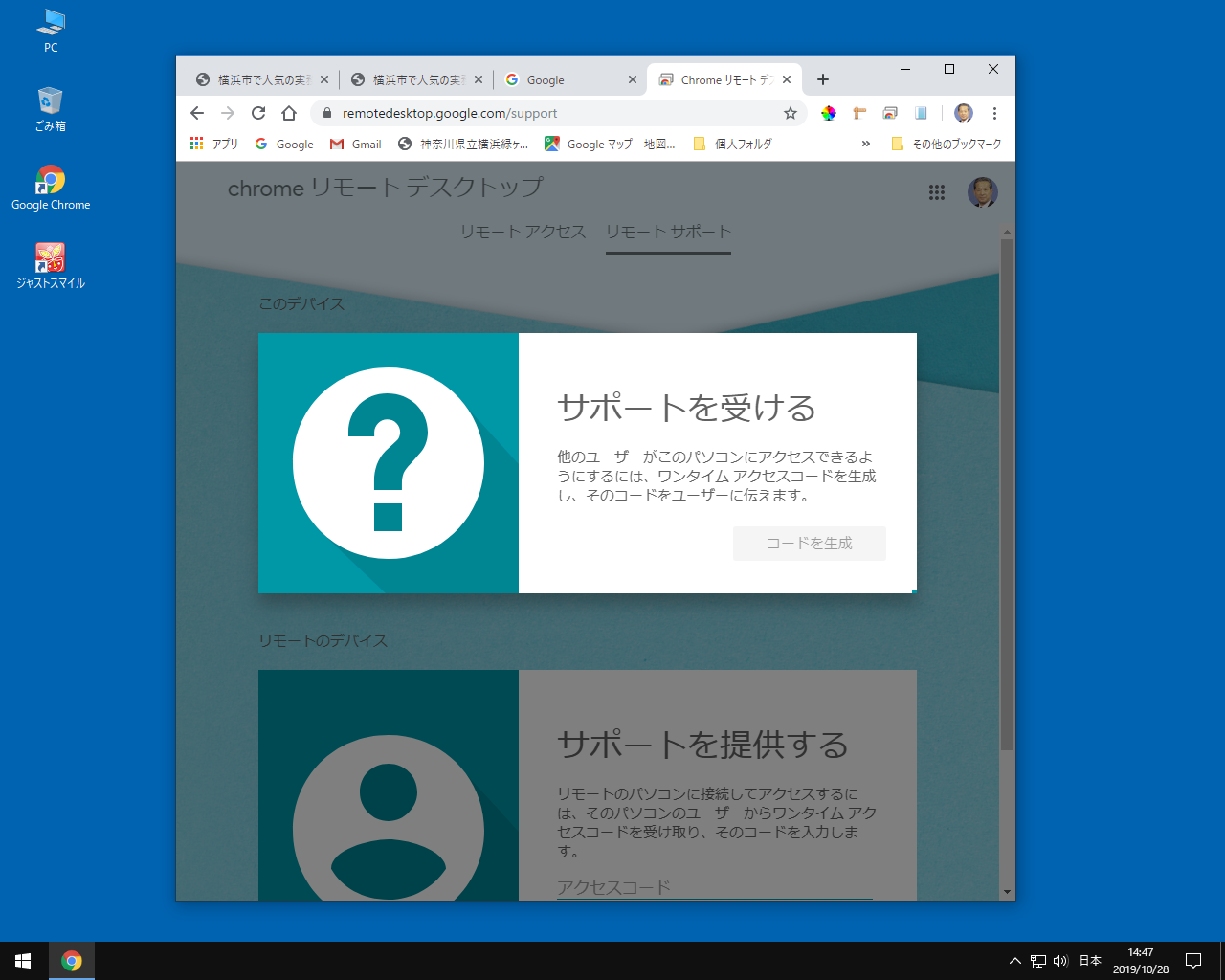The image size is (1225, 980).
Task: Select the リモート アクセス tab
Action: 523,232
